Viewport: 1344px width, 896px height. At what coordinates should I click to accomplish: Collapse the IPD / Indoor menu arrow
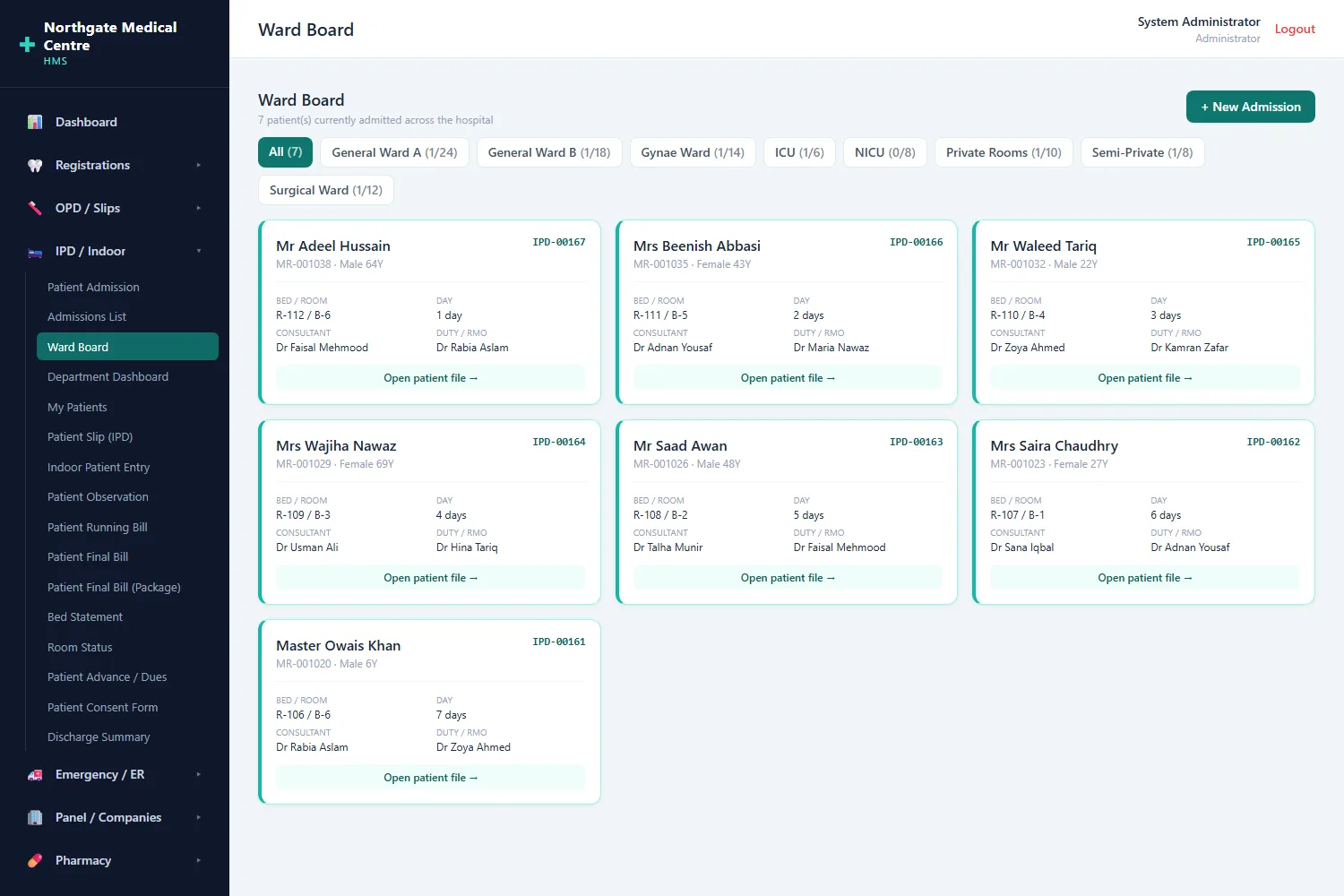pyautogui.click(x=199, y=251)
